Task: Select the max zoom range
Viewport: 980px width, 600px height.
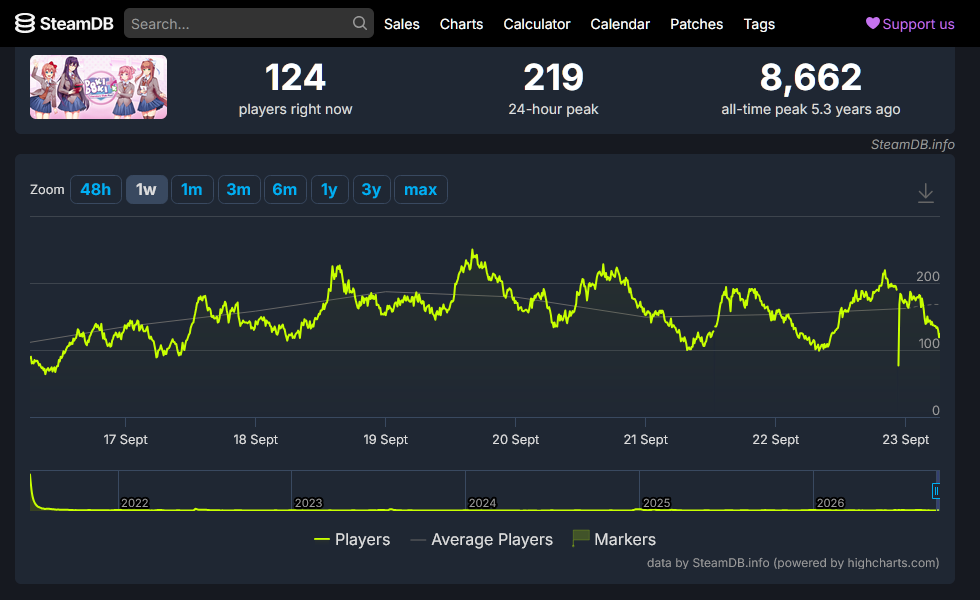Action: pyautogui.click(x=421, y=189)
